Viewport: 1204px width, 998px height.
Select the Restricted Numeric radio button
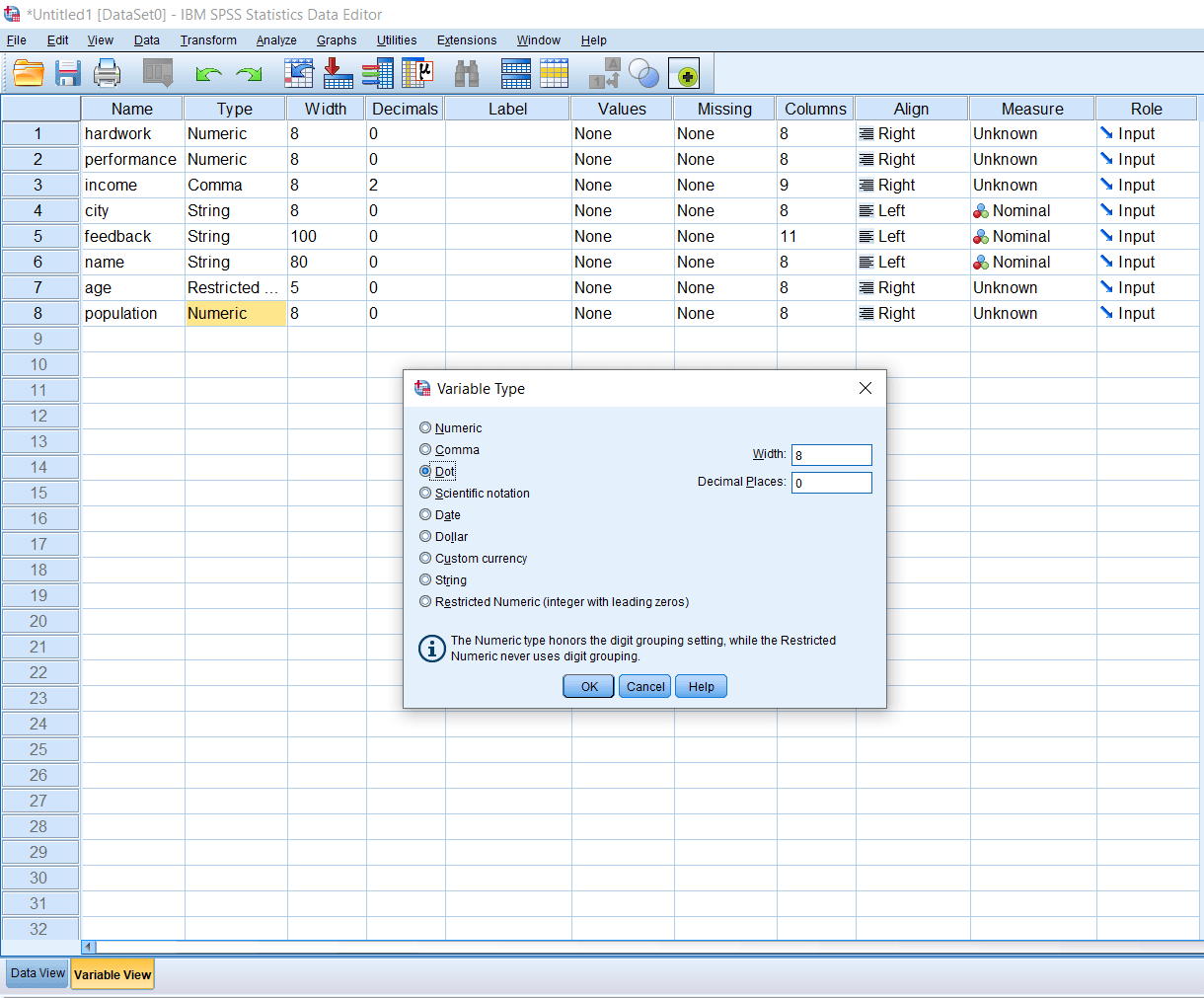tap(425, 601)
